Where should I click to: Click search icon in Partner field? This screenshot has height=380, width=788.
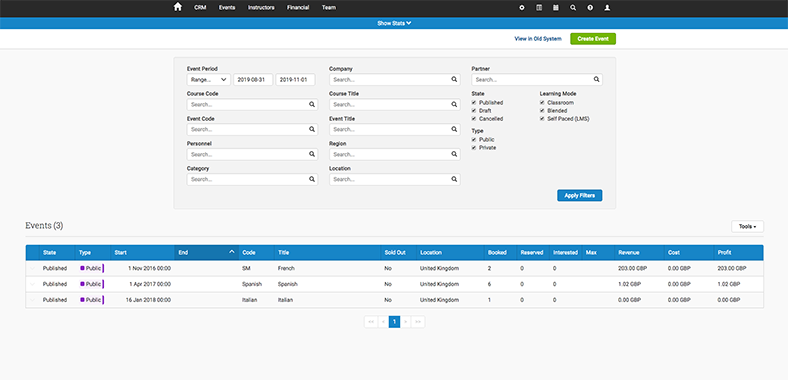point(596,79)
